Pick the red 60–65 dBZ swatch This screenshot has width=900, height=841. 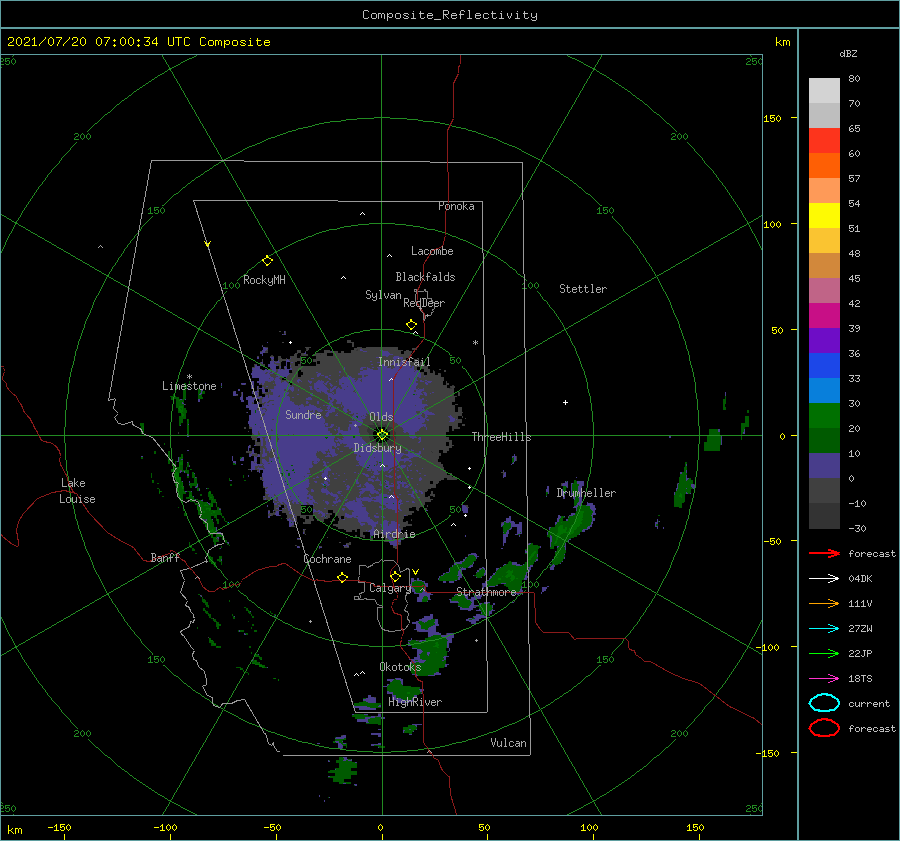pos(824,141)
